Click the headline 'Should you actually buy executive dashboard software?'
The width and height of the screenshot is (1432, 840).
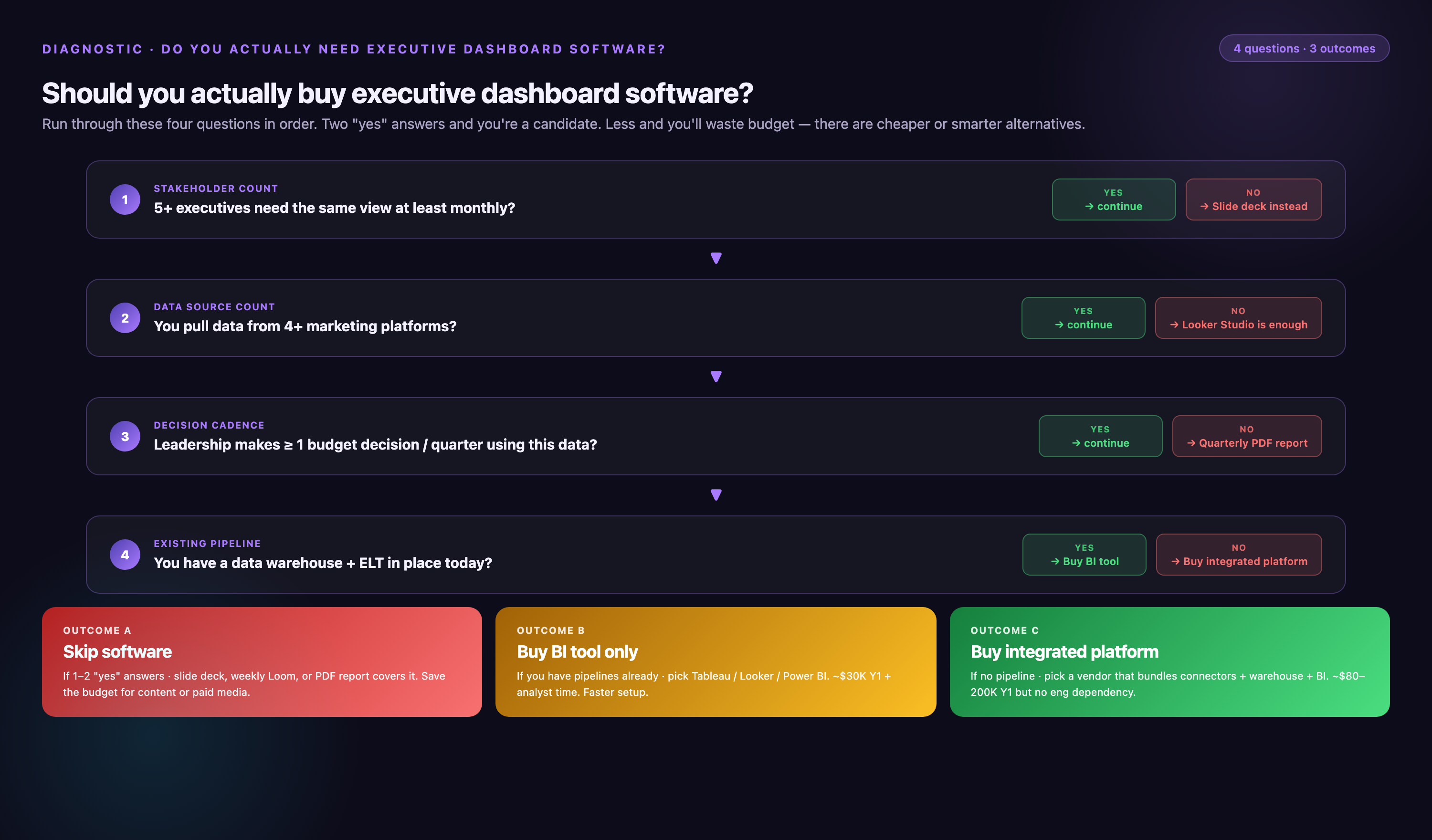point(397,93)
